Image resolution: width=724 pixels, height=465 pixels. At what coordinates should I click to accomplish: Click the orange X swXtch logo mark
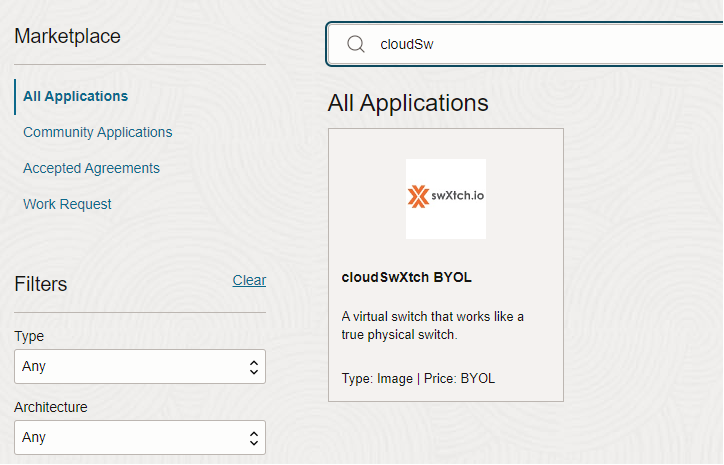pyautogui.click(x=418, y=197)
